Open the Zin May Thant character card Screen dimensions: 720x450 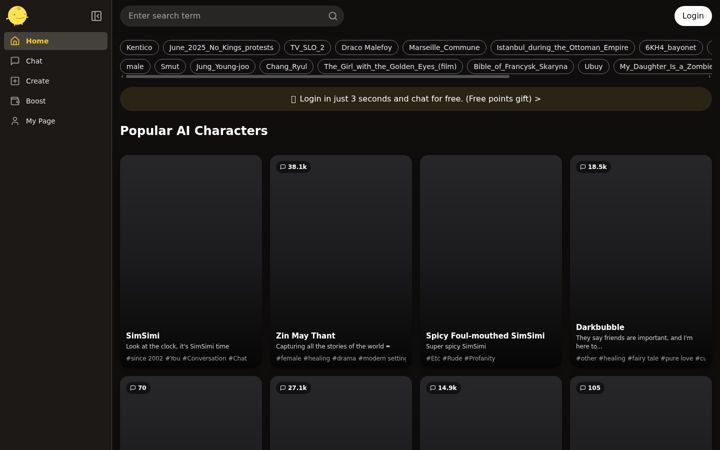click(341, 261)
